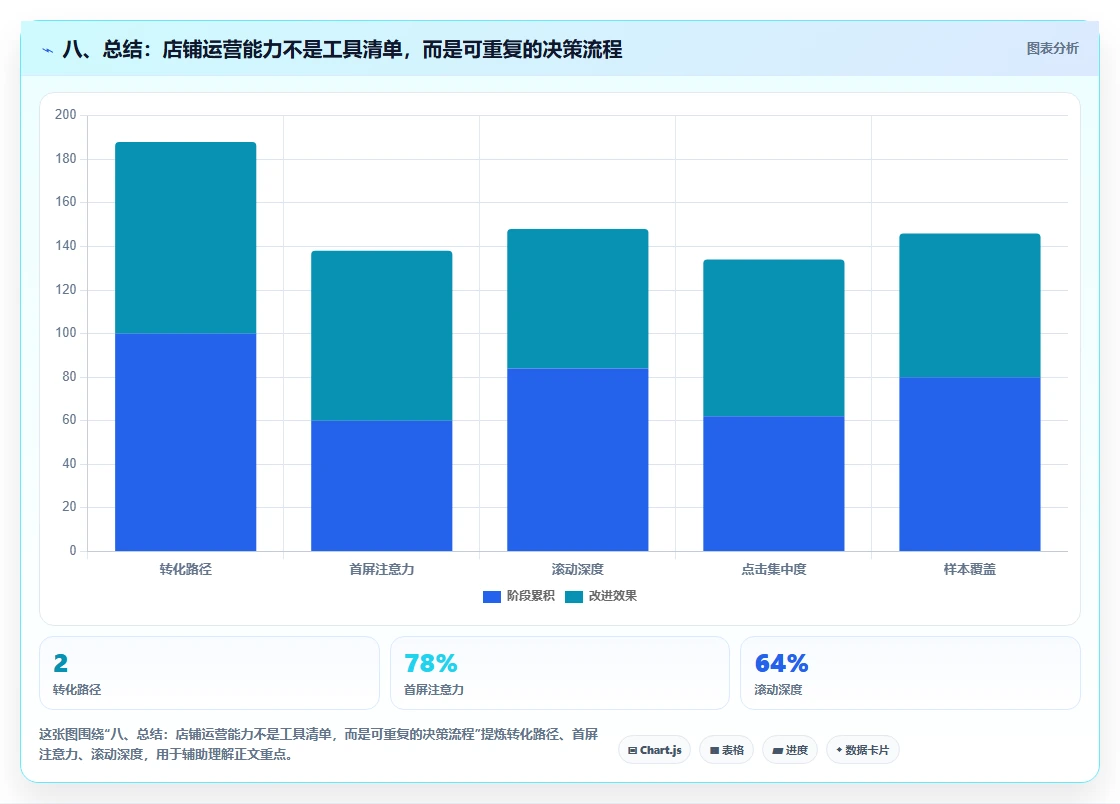This screenshot has height=804, width=1120.
Task: Click the stat card showing value 2
Action: click(209, 673)
